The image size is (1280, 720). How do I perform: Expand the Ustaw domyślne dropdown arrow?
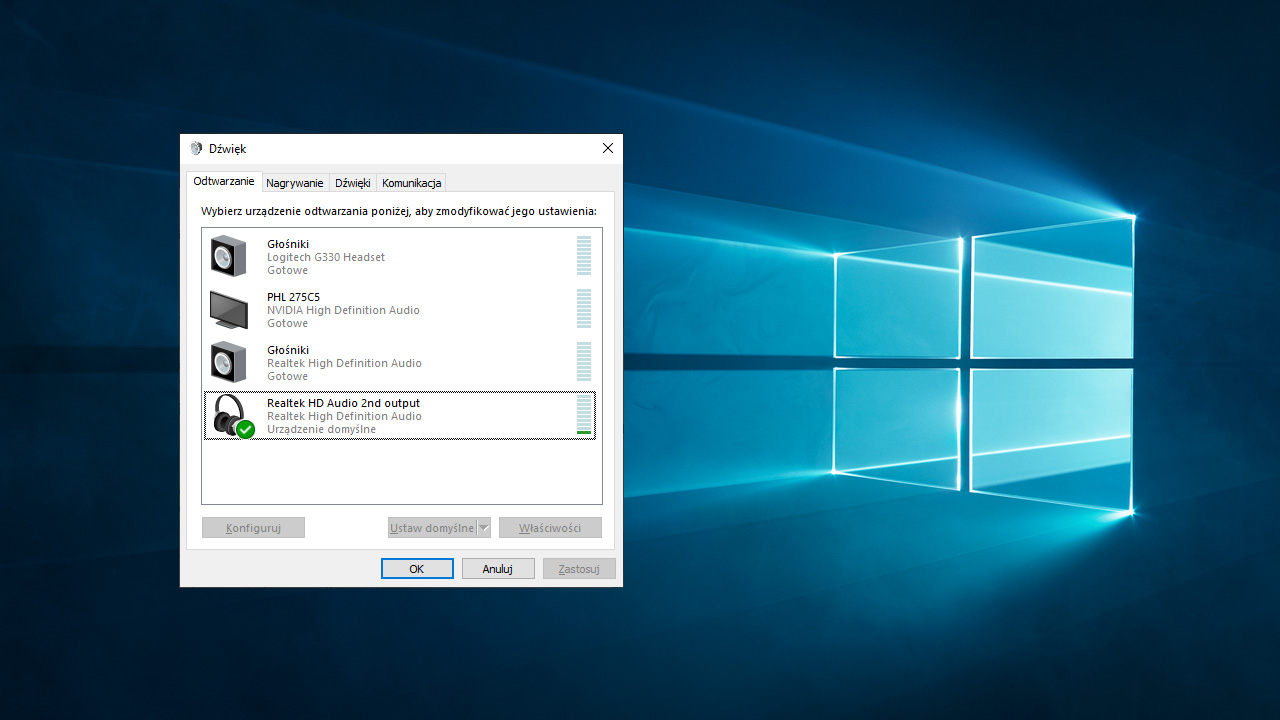coord(484,528)
